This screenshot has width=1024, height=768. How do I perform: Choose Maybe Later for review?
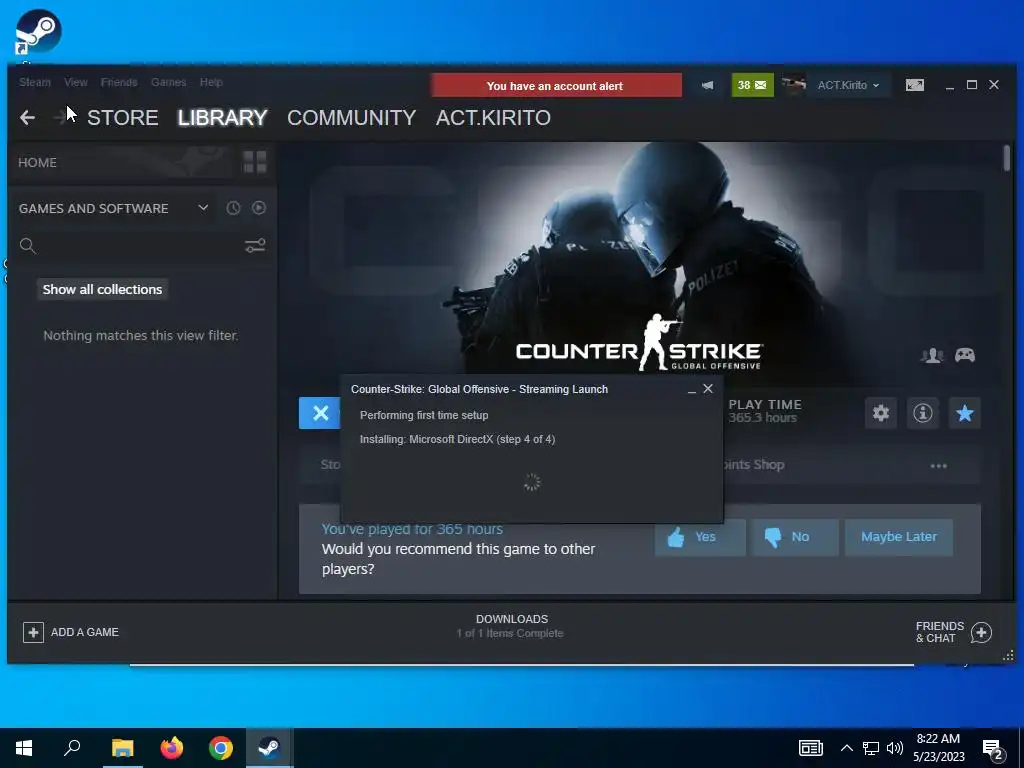point(899,537)
